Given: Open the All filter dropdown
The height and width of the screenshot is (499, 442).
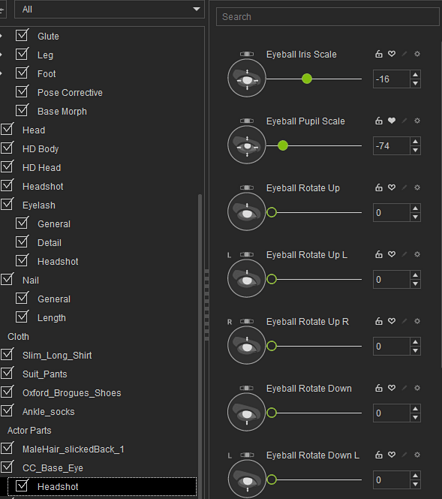Looking at the screenshot, I should (109, 9).
